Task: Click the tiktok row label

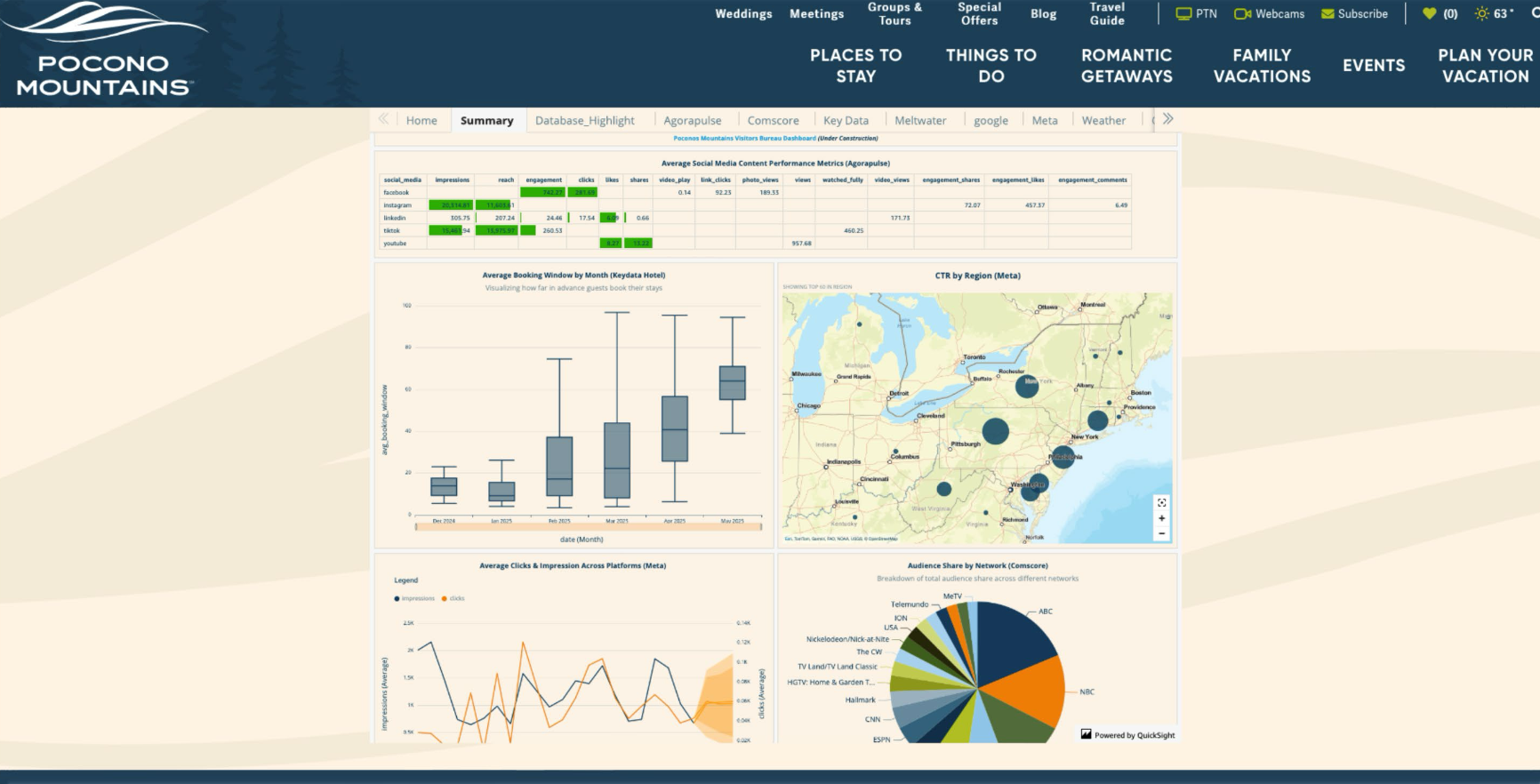Action: point(392,230)
